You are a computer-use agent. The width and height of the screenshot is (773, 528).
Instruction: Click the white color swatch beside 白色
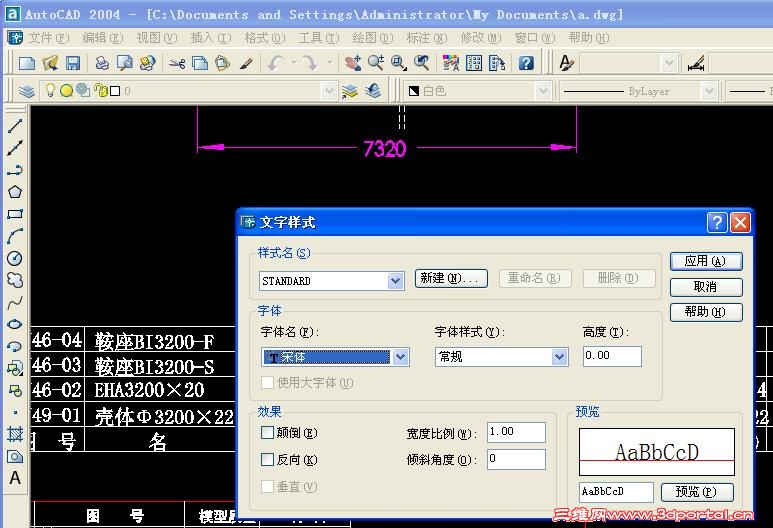[414, 91]
